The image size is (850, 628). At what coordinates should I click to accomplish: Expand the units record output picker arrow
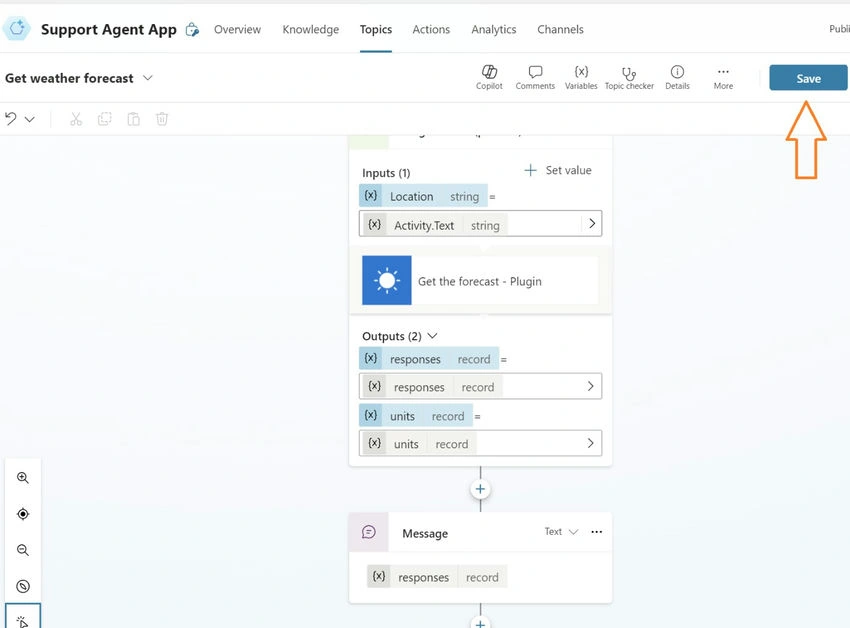point(591,444)
